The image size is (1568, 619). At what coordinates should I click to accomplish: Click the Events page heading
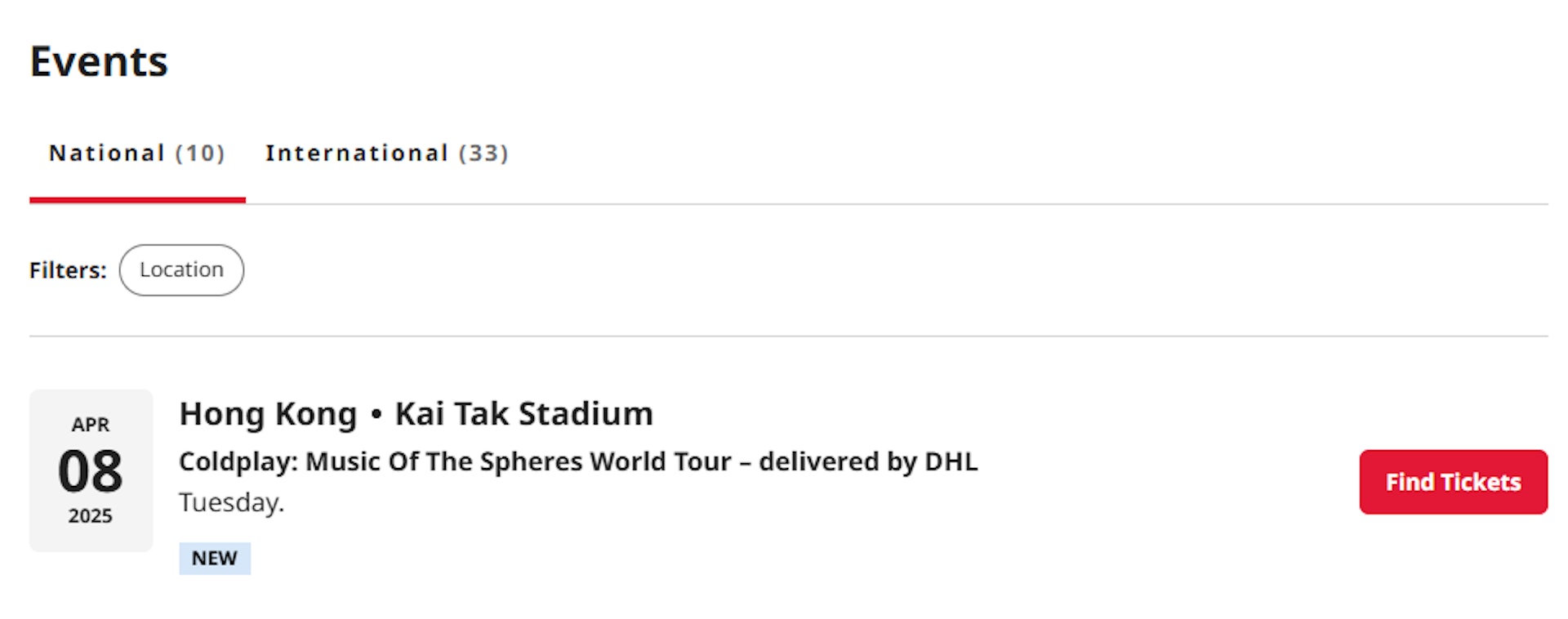pos(99,62)
